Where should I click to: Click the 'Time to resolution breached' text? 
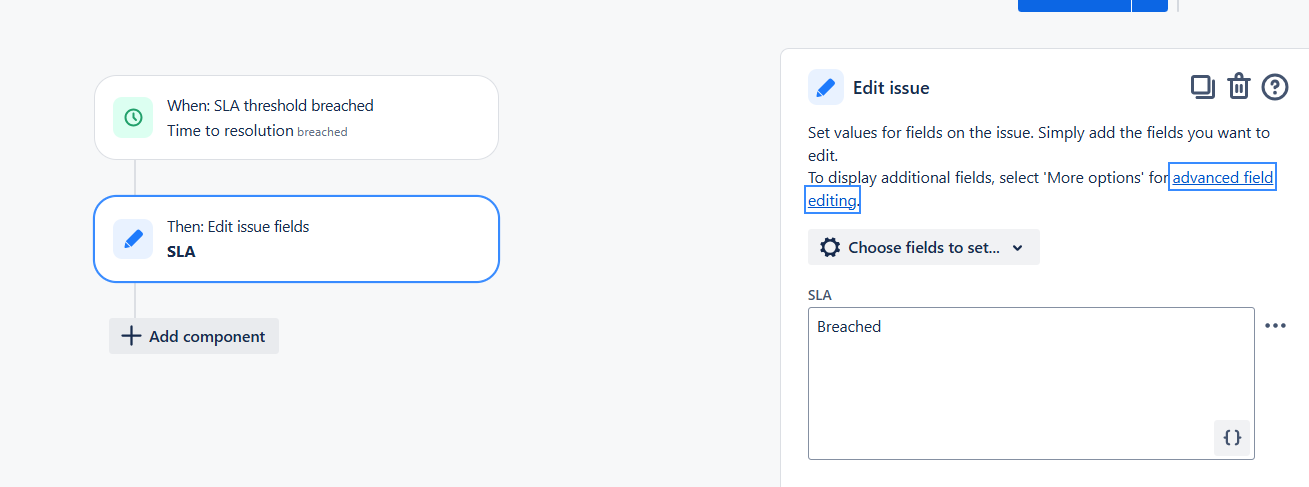257,131
